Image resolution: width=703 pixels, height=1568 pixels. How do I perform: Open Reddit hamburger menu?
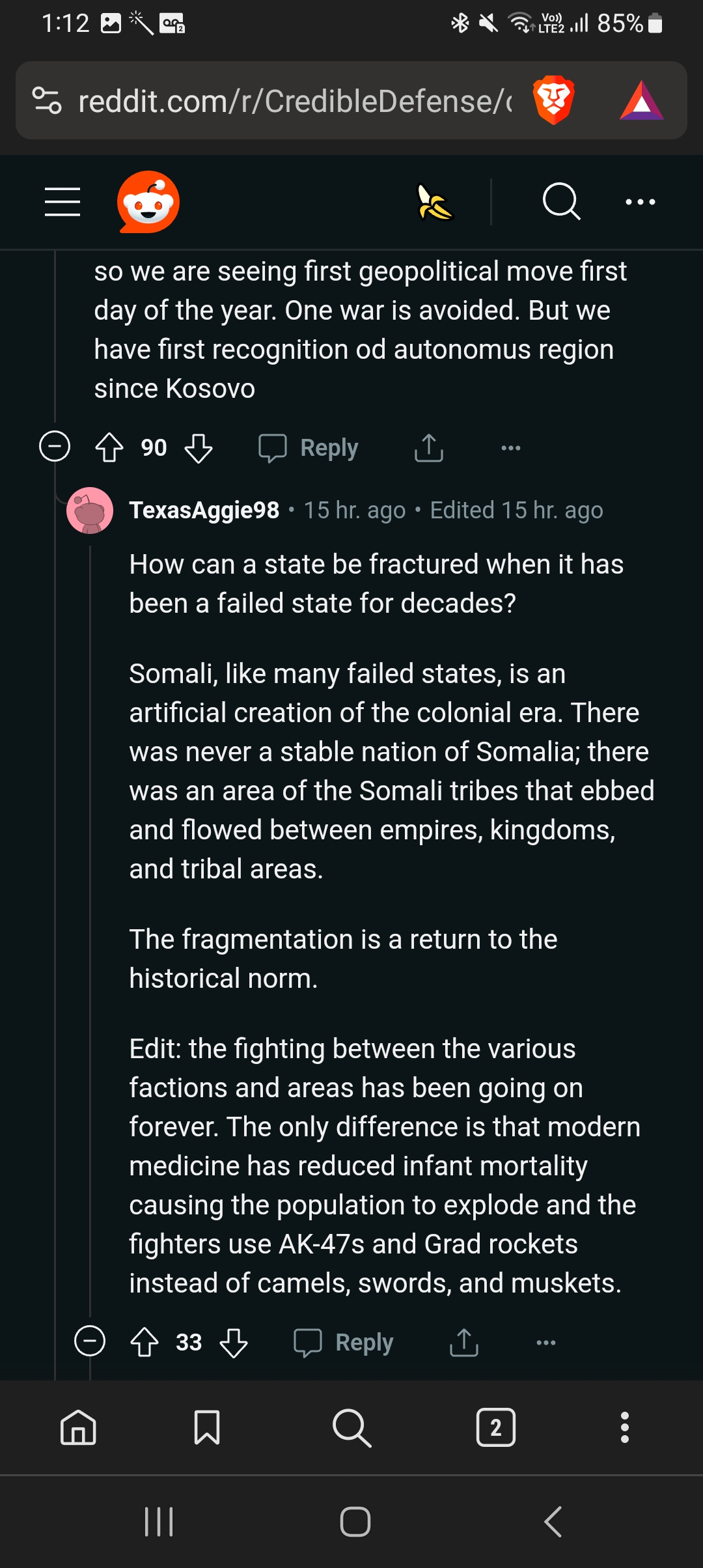(62, 202)
